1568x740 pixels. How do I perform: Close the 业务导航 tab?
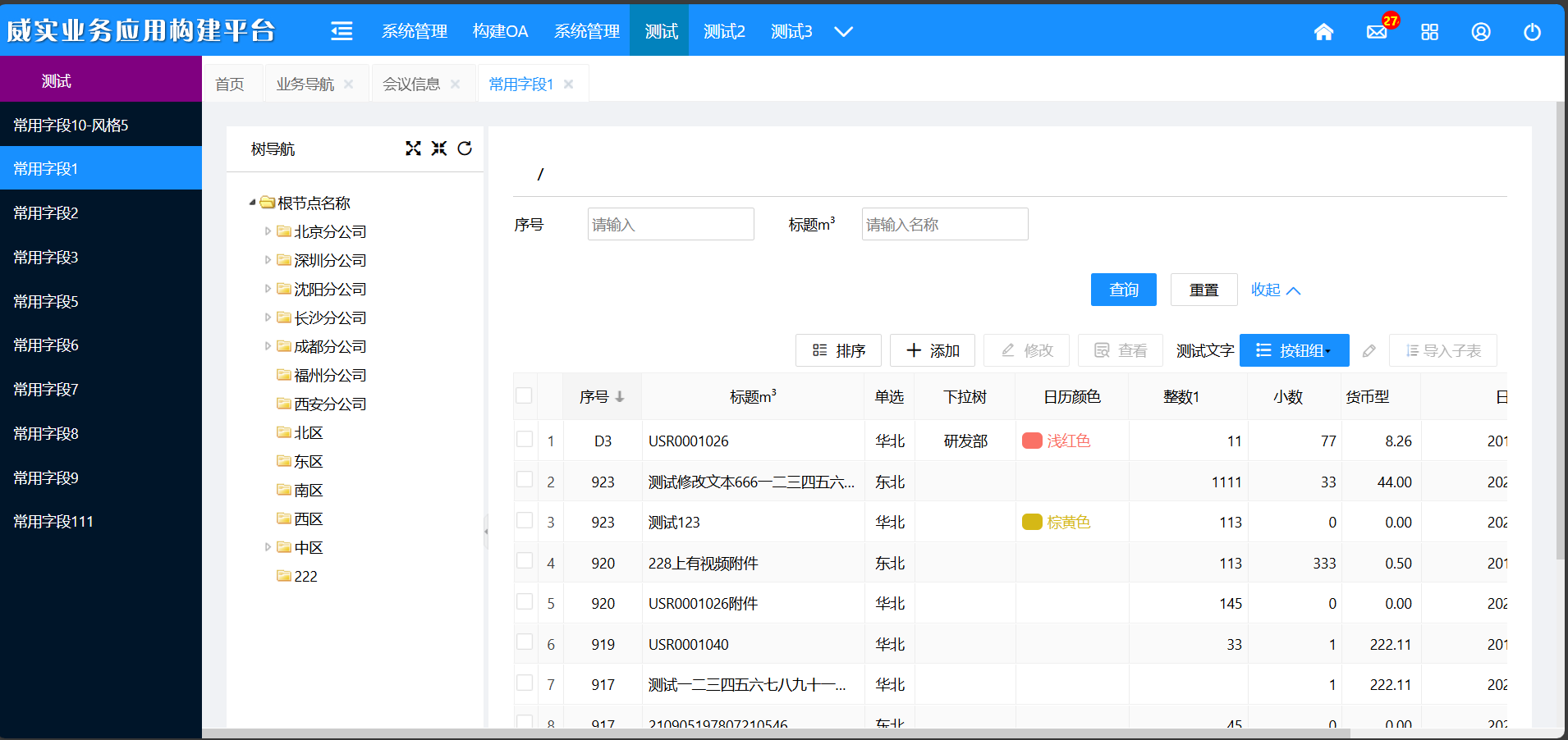pyautogui.click(x=349, y=85)
